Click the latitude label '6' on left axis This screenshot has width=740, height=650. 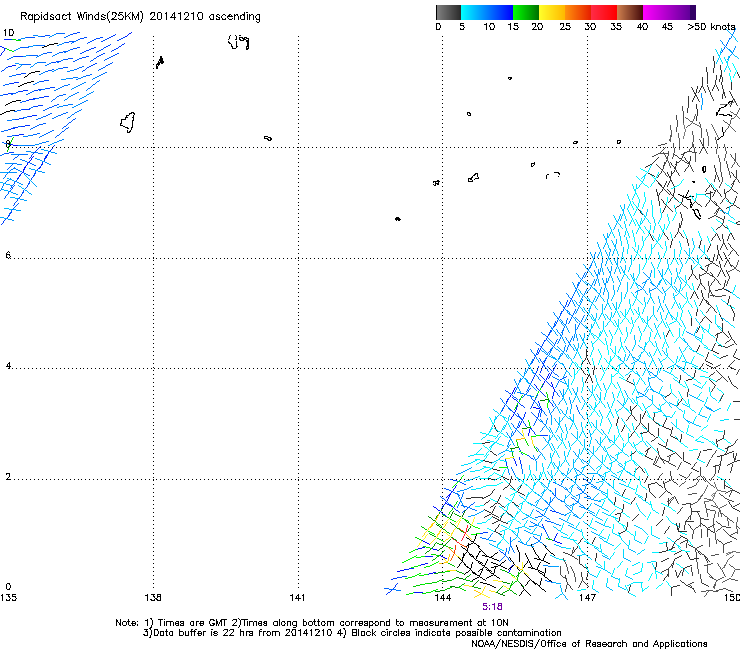point(8,255)
